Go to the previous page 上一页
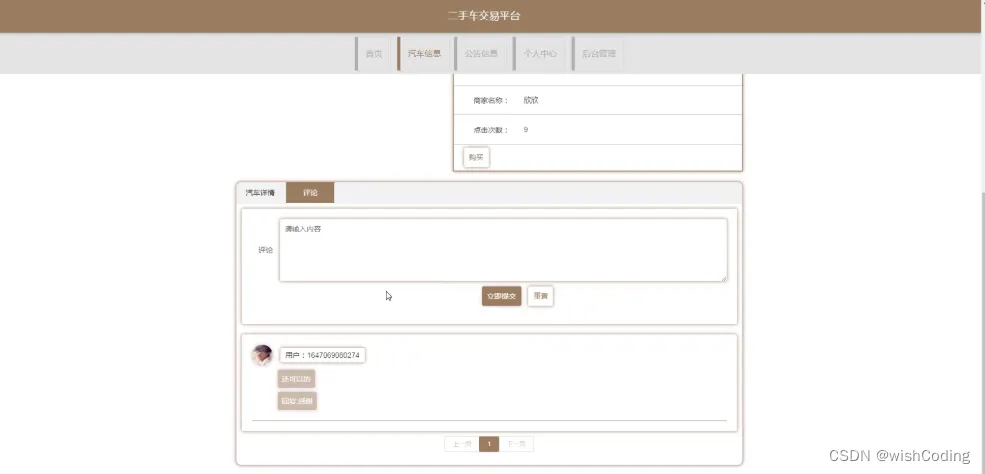The image size is (985, 474). click(462, 444)
